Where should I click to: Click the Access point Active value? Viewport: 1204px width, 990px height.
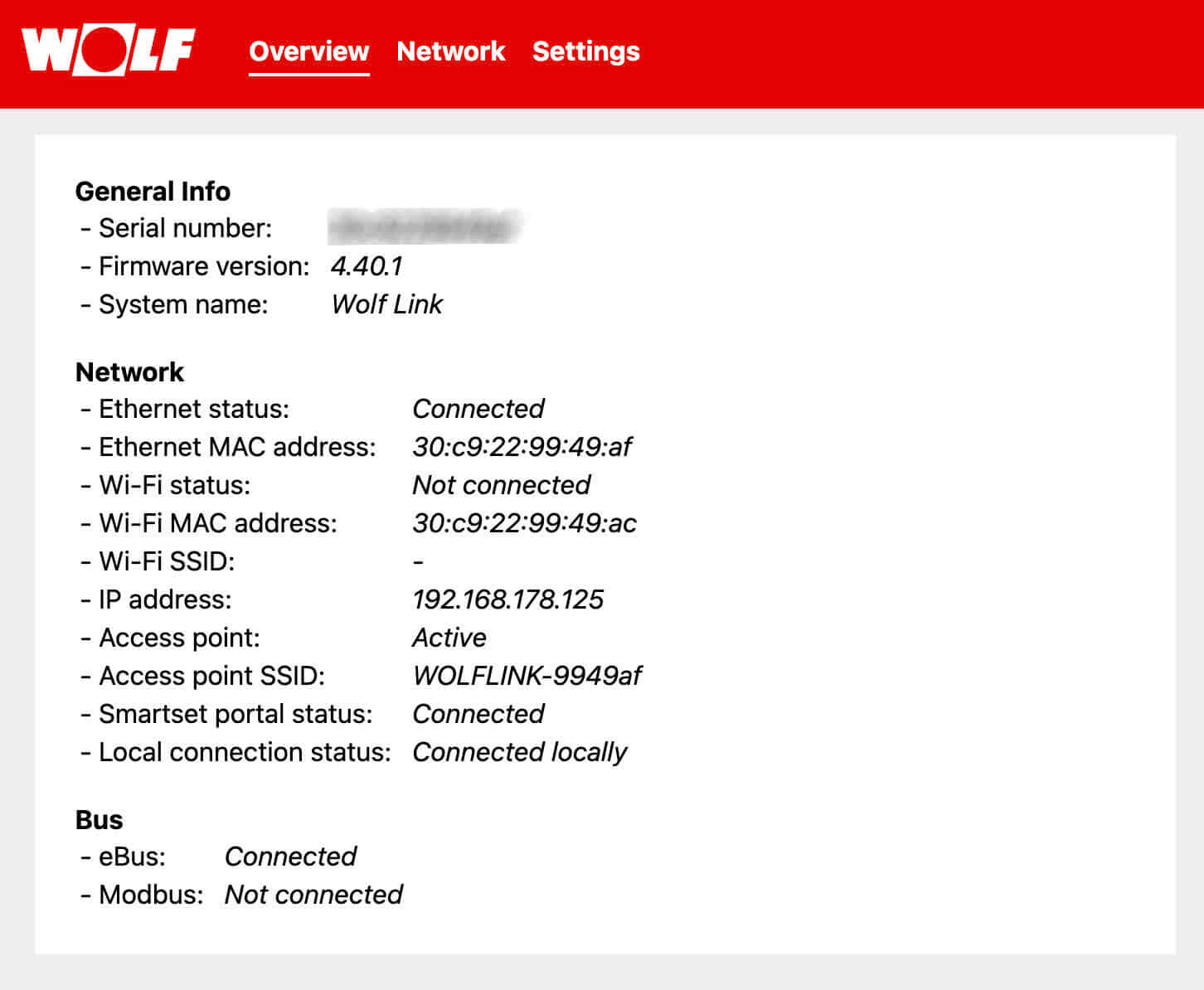pyautogui.click(x=449, y=638)
